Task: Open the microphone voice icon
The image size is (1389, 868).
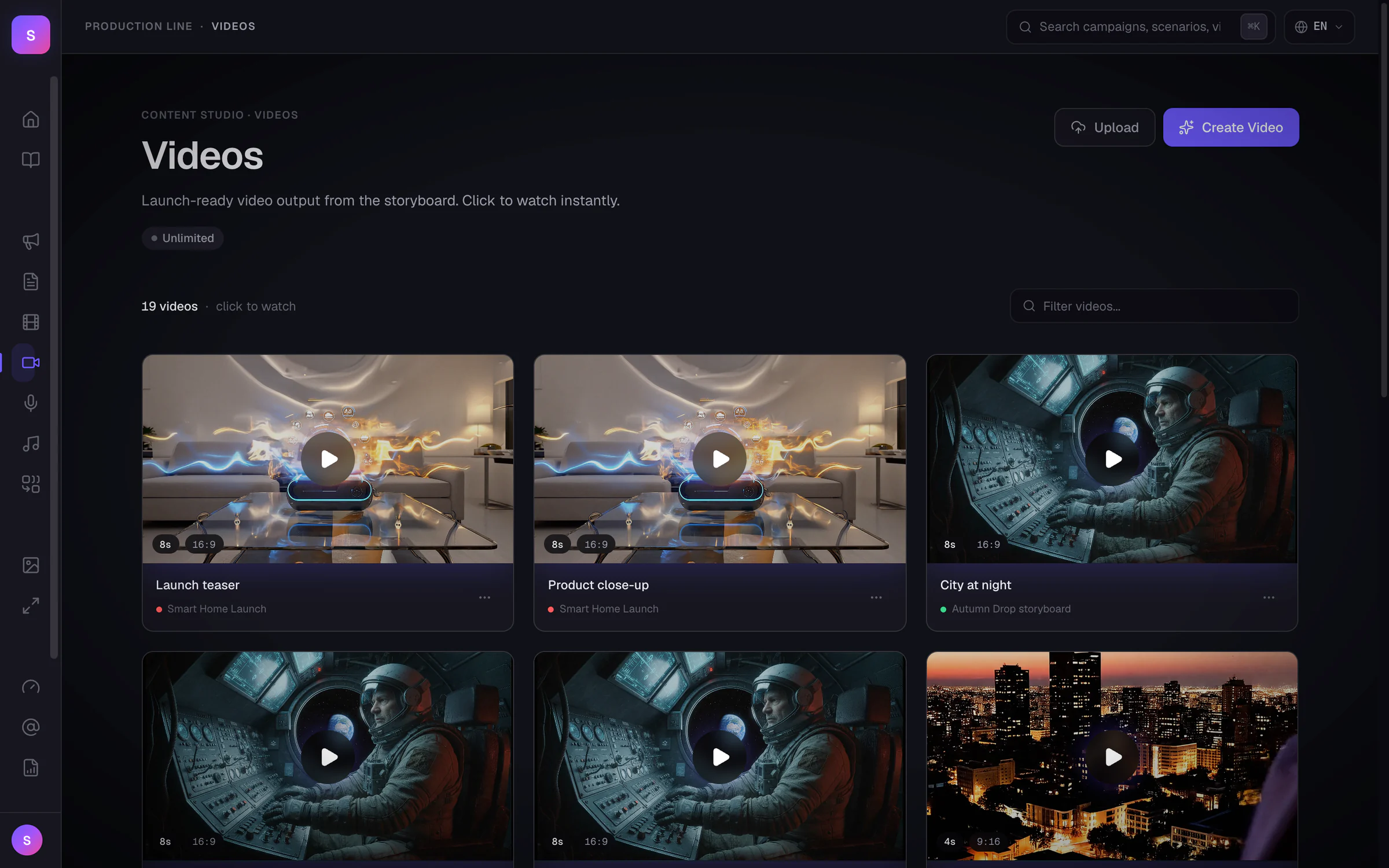Action: (x=31, y=403)
